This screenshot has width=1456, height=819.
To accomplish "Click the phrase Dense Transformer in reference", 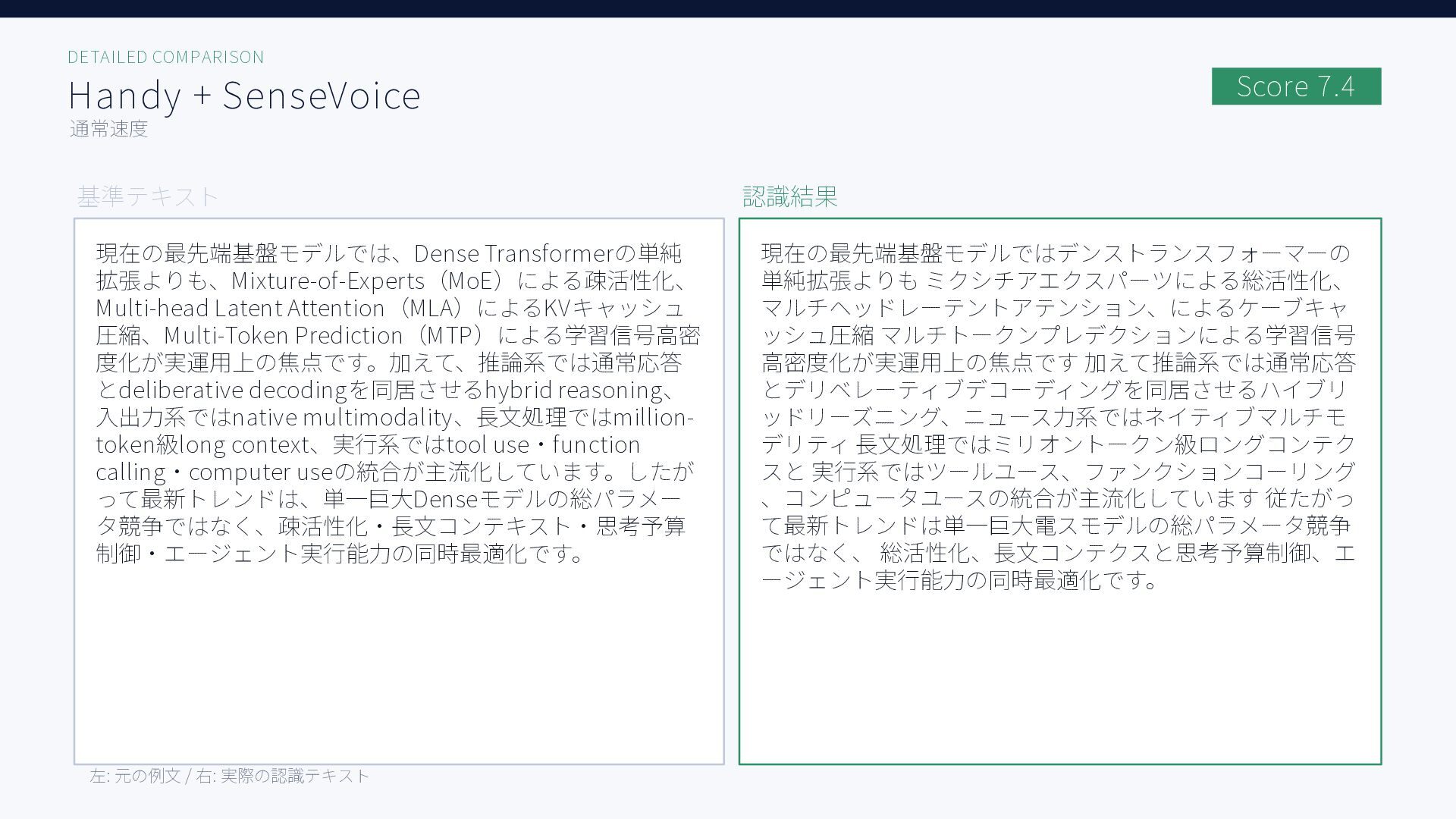I will point(513,253).
